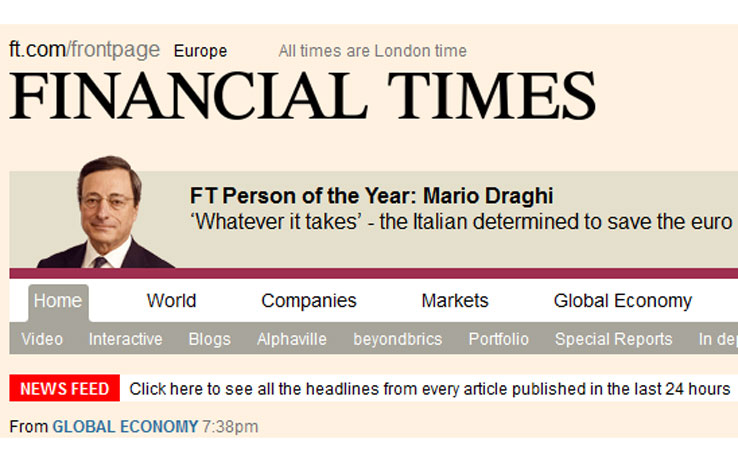Change the Europe edition selector
738x462 pixels.
(201, 51)
